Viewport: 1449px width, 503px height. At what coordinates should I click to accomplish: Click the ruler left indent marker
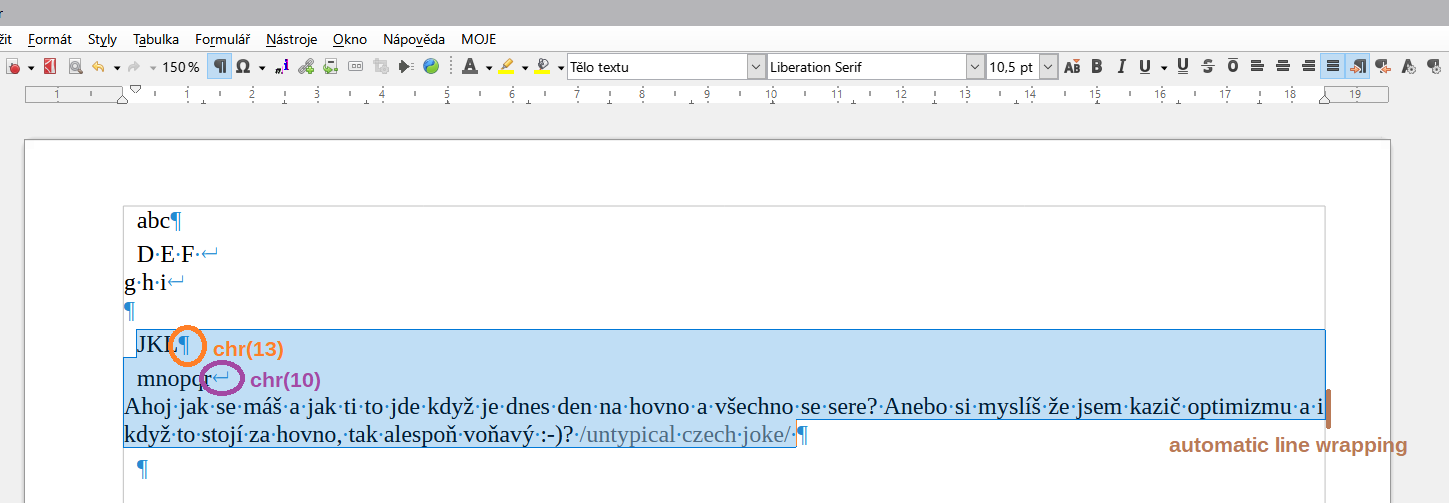pyautogui.click(x=123, y=99)
